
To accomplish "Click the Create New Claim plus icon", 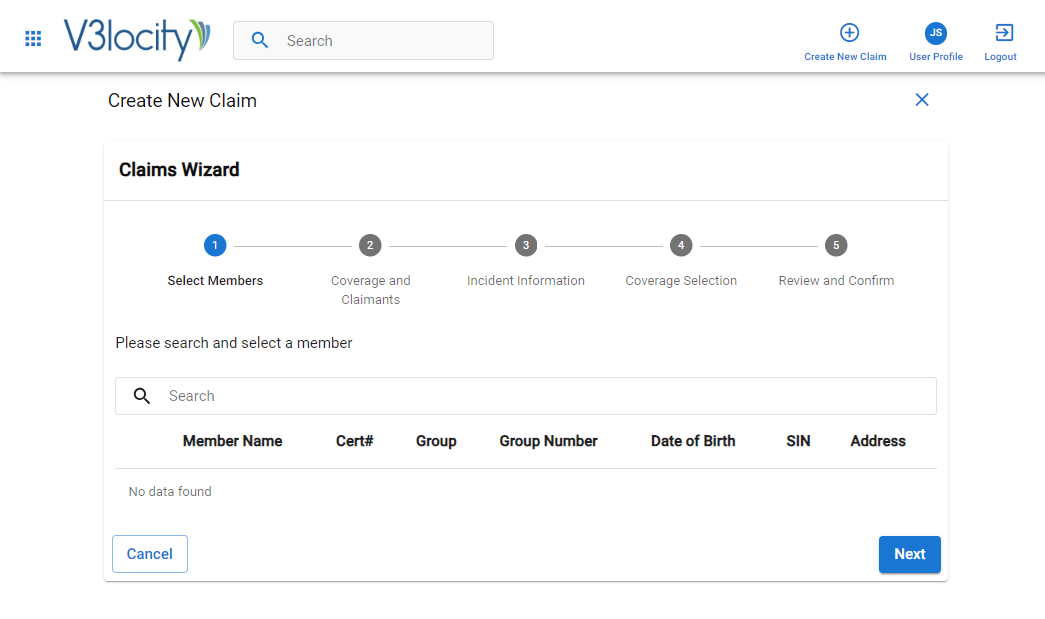I will click(x=849, y=33).
